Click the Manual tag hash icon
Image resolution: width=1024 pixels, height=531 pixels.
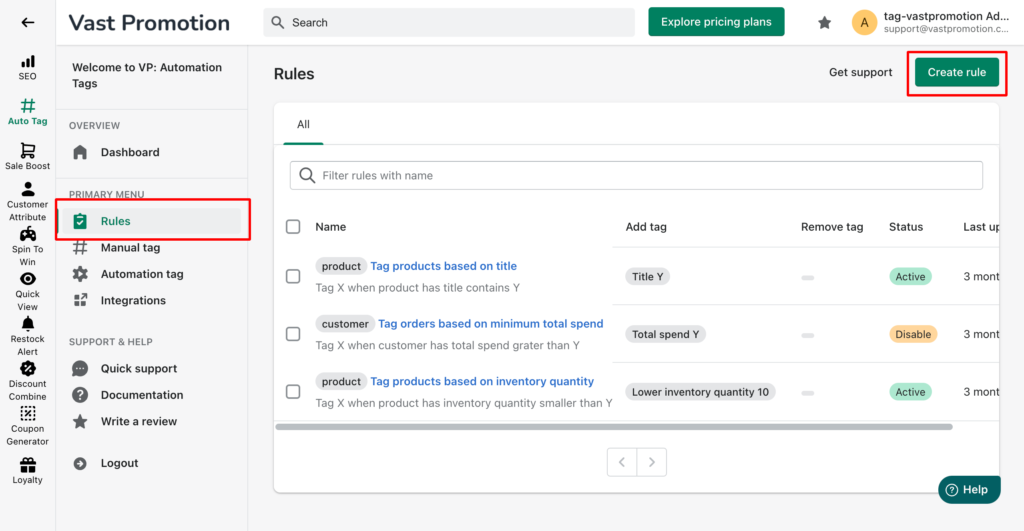(80, 248)
